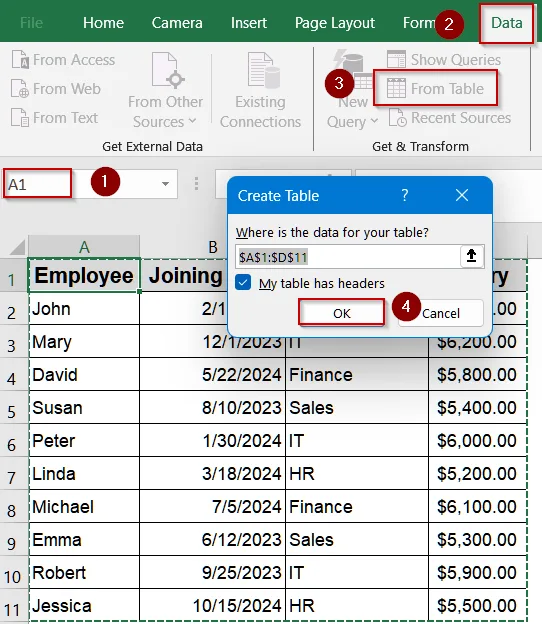Click HR cell in Linda's row
Image resolution: width=542 pixels, height=624 pixels.
(x=357, y=474)
